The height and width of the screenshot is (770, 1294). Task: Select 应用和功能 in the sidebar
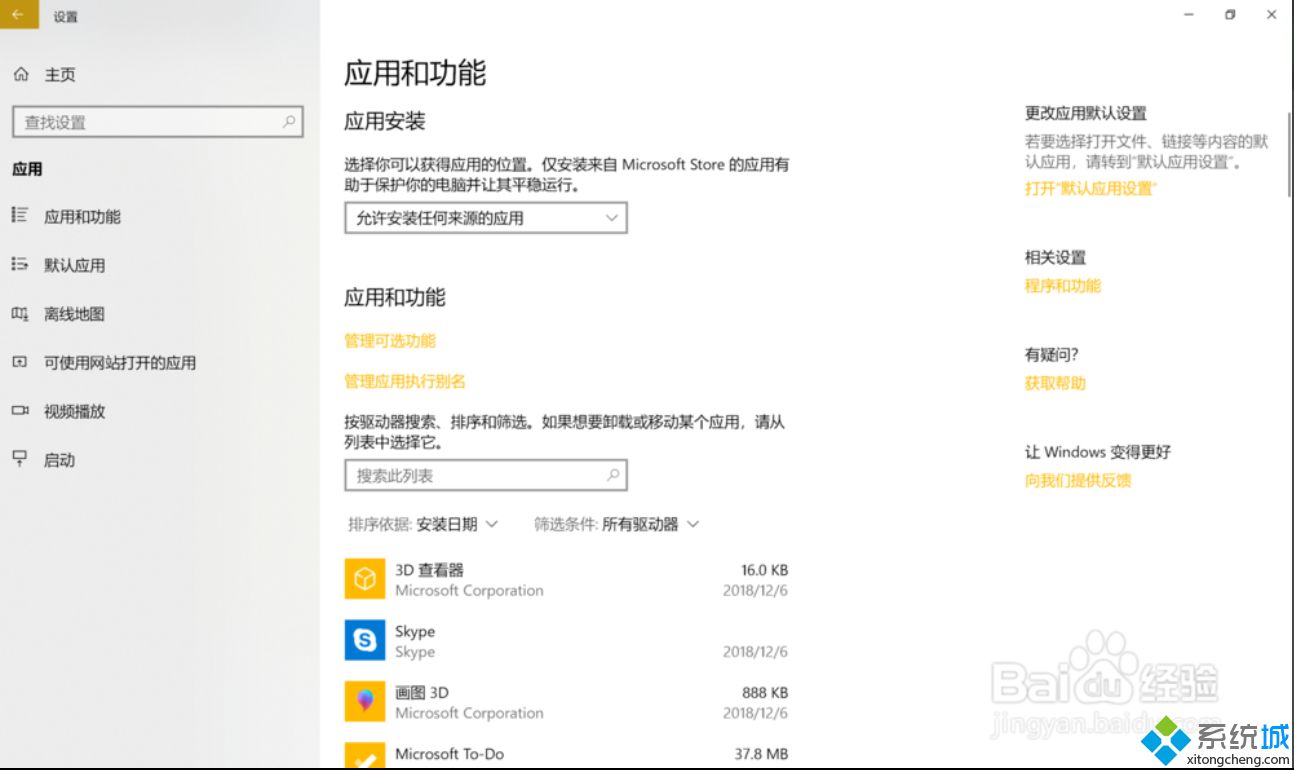pos(82,216)
